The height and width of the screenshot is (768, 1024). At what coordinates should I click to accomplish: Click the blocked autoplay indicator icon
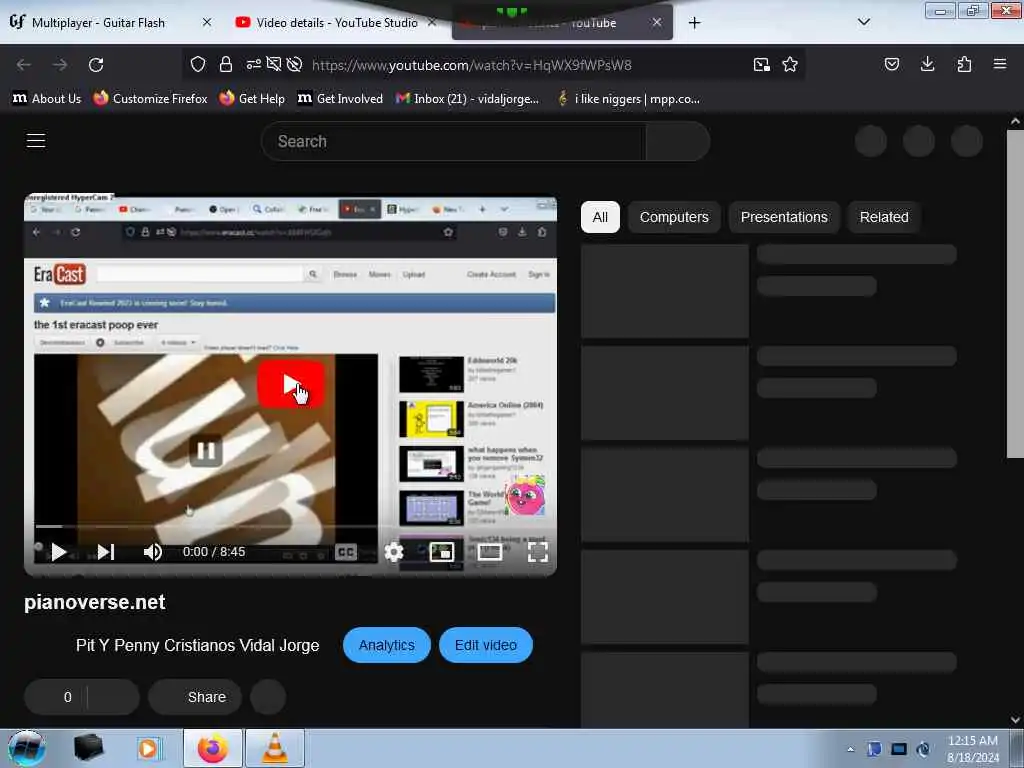295,64
